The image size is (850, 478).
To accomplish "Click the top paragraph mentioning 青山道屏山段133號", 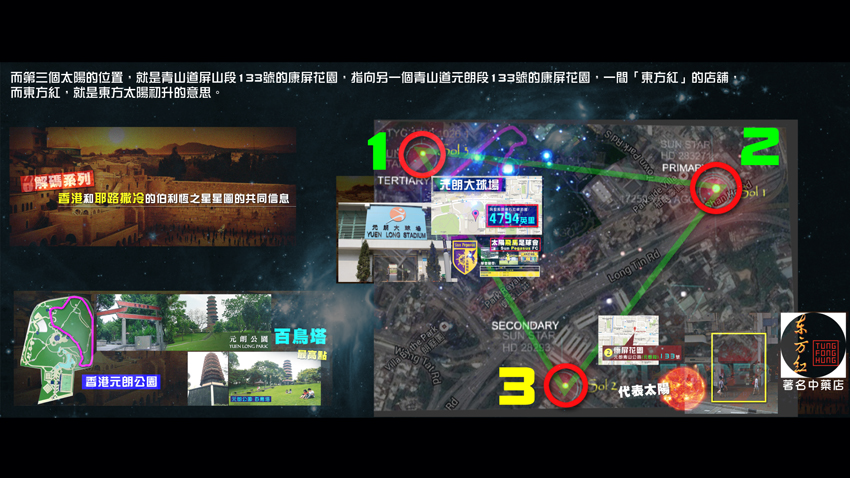I will (374, 78).
